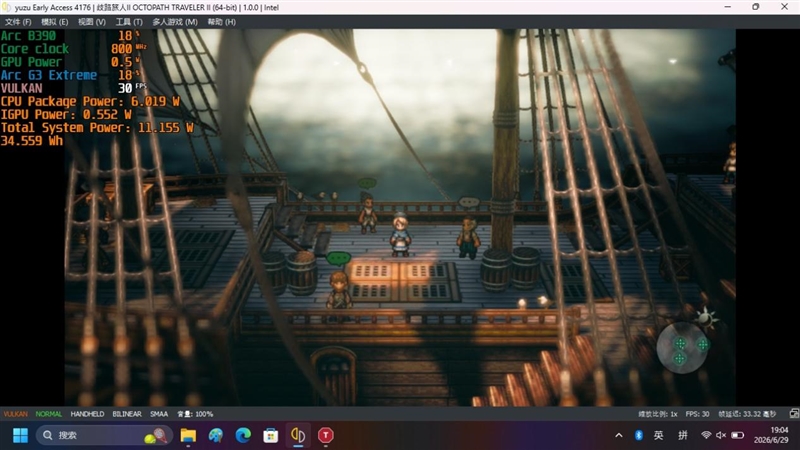Click the icon at the status bar end
Viewport: 800px width, 450px height.
pos(794,414)
